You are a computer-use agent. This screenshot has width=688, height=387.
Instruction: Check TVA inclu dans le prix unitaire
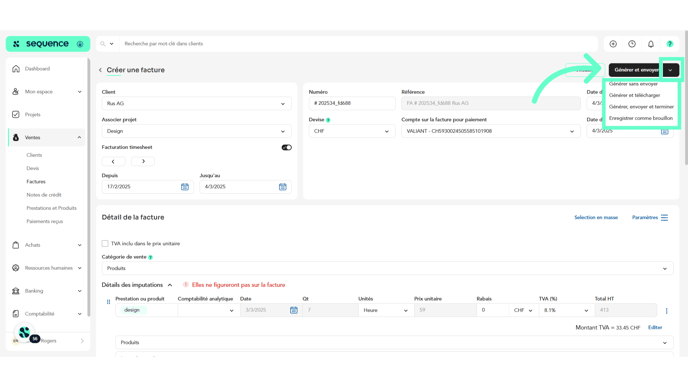tap(105, 244)
